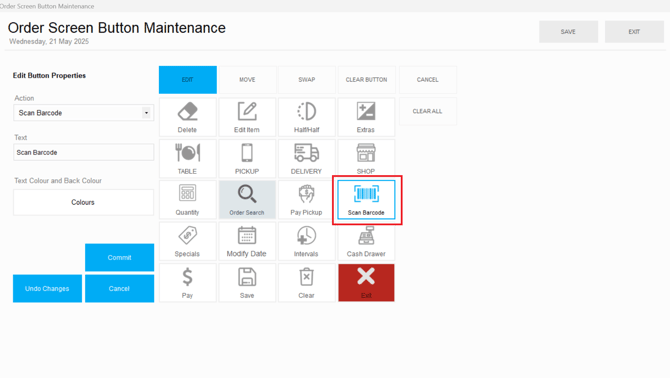Click the Text field containing Scan Barcode
Screen dimensions: 670x378
[x=83, y=152]
